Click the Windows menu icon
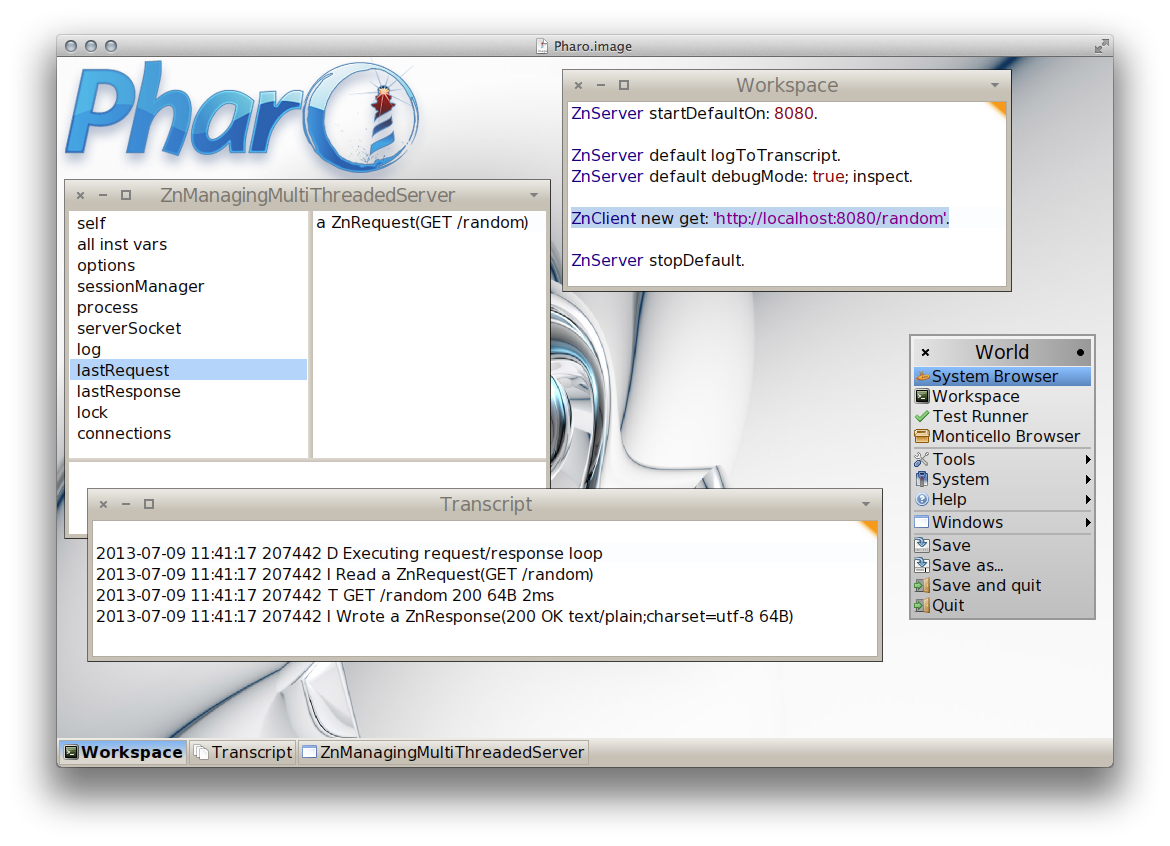The width and height of the screenshot is (1170, 846). click(922, 522)
